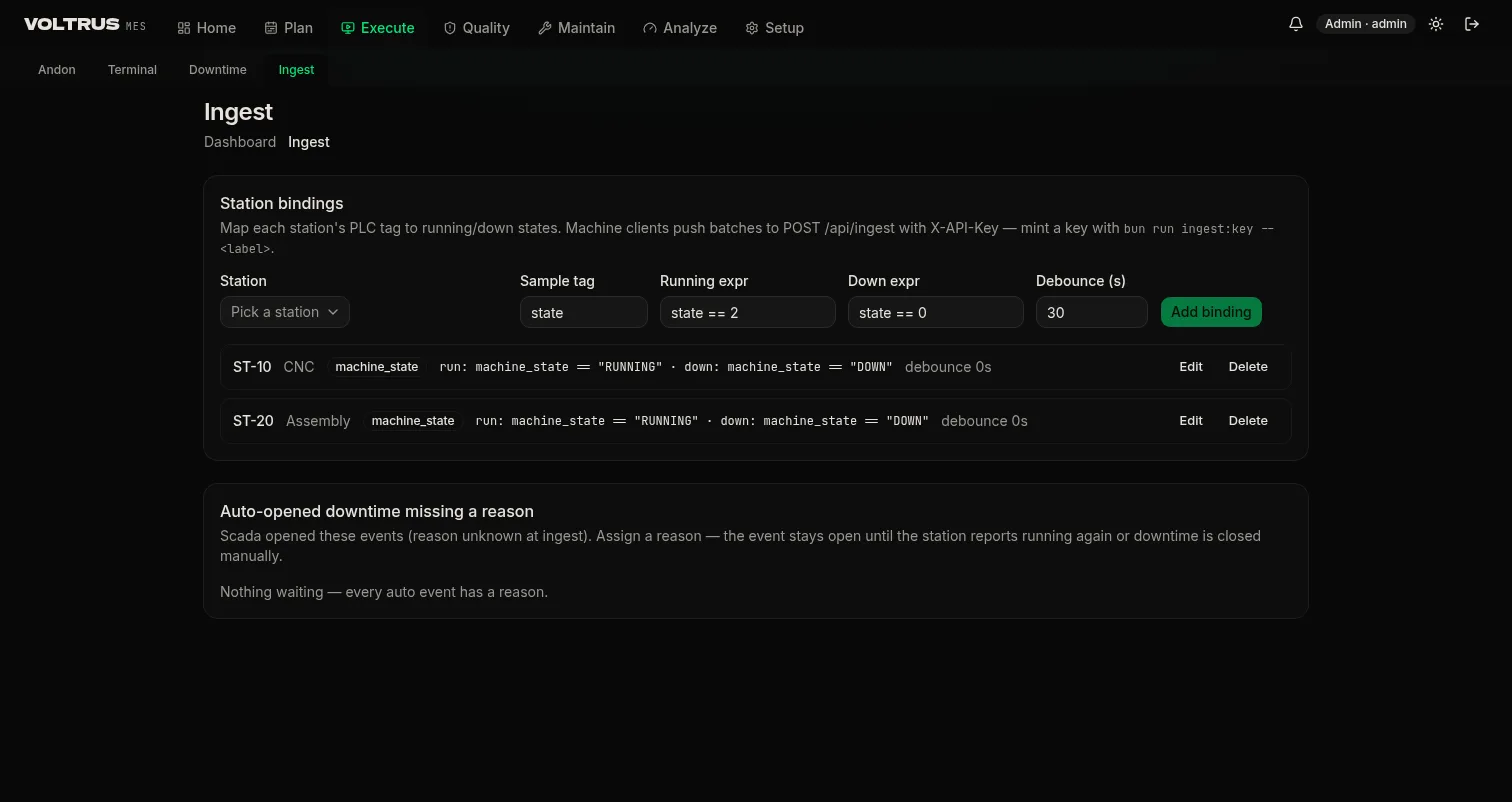Viewport: 1512px width, 802px height.
Task: Delete the ST-20 Assembly binding
Action: pos(1248,421)
